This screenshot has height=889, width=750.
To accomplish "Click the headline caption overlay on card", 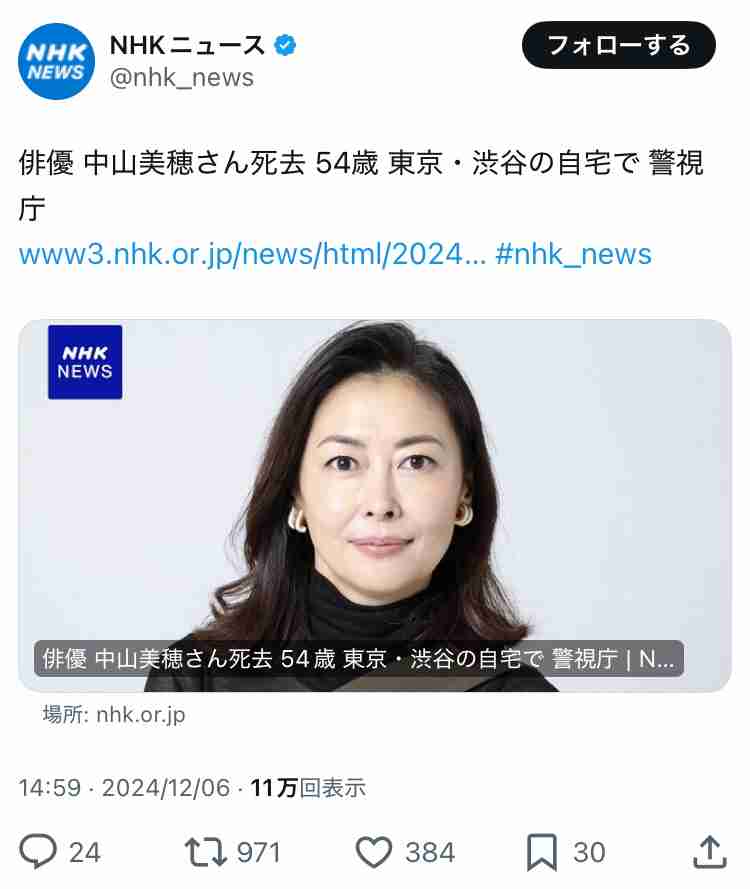I will 359,659.
